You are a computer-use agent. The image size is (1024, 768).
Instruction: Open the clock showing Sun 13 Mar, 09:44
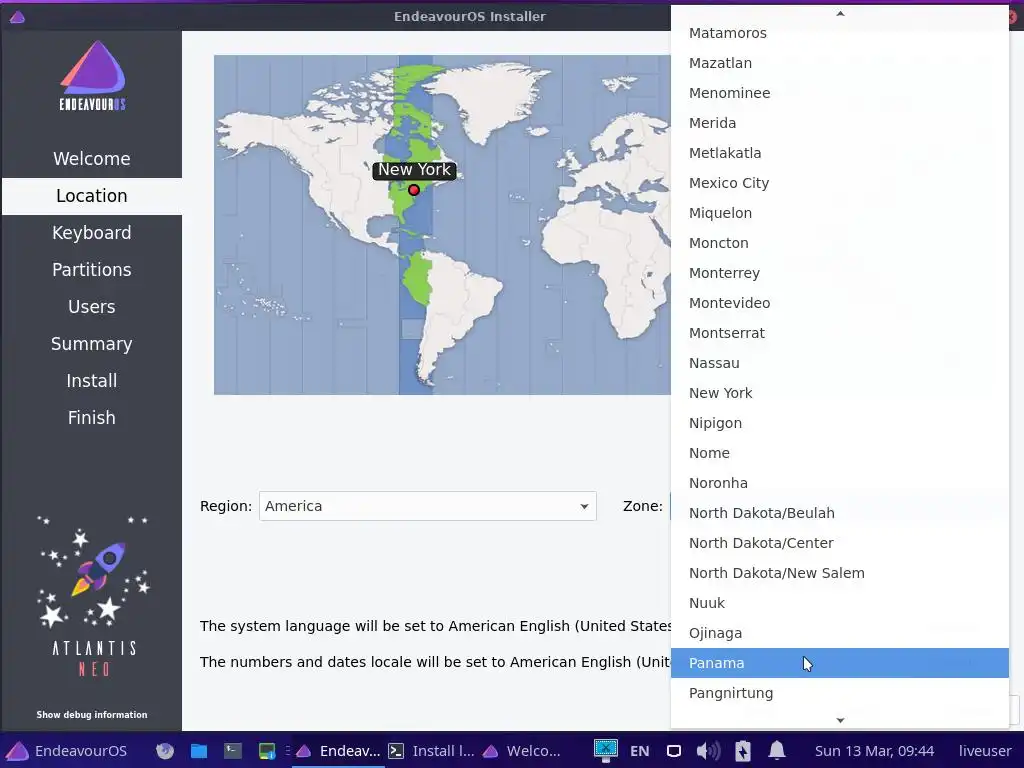874,751
